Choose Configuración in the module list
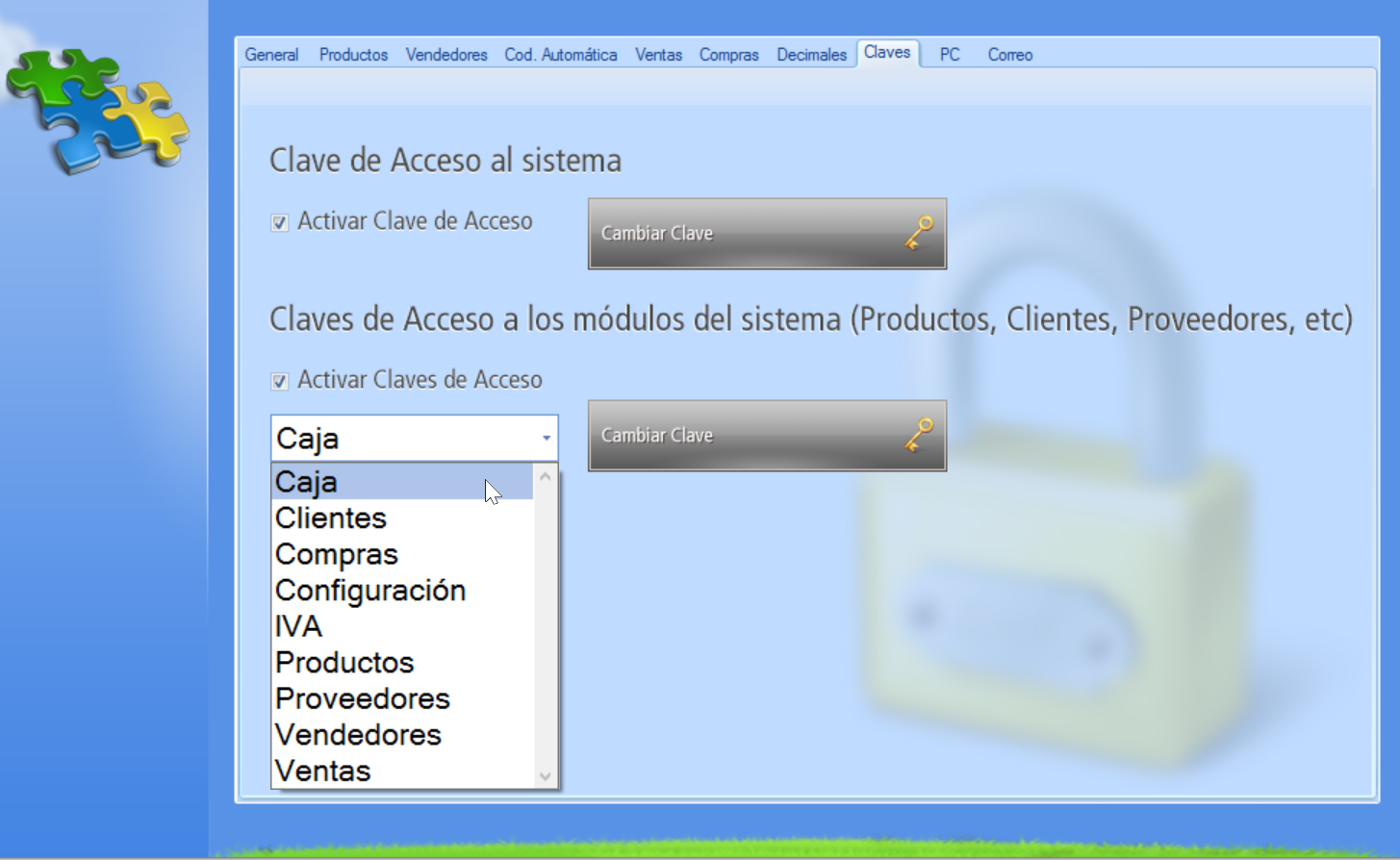Image resolution: width=1400 pixels, height=860 pixels. 370,590
